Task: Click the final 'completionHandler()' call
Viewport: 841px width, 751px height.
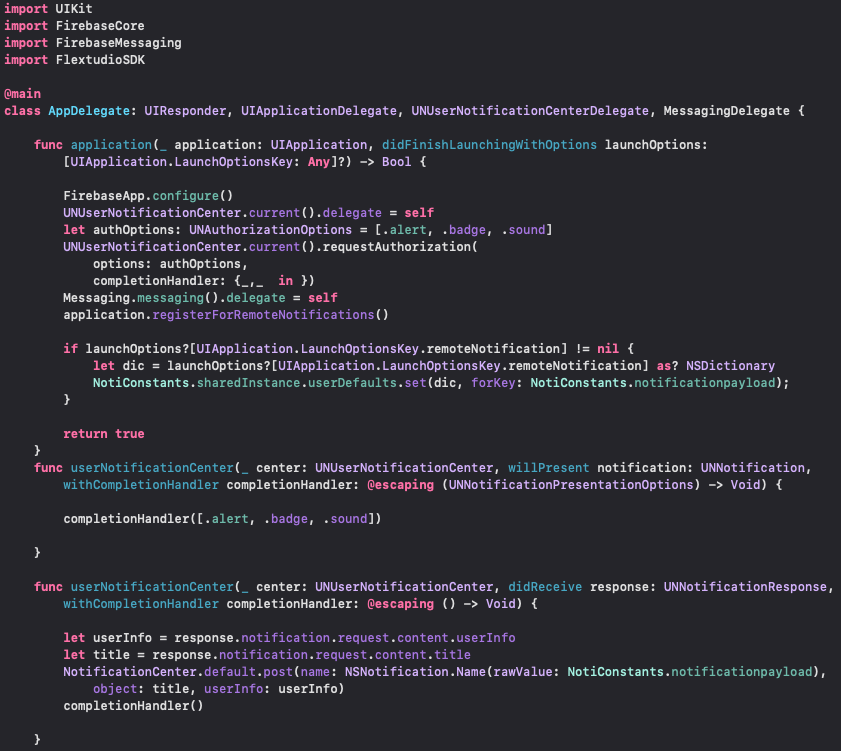Action: pos(134,706)
